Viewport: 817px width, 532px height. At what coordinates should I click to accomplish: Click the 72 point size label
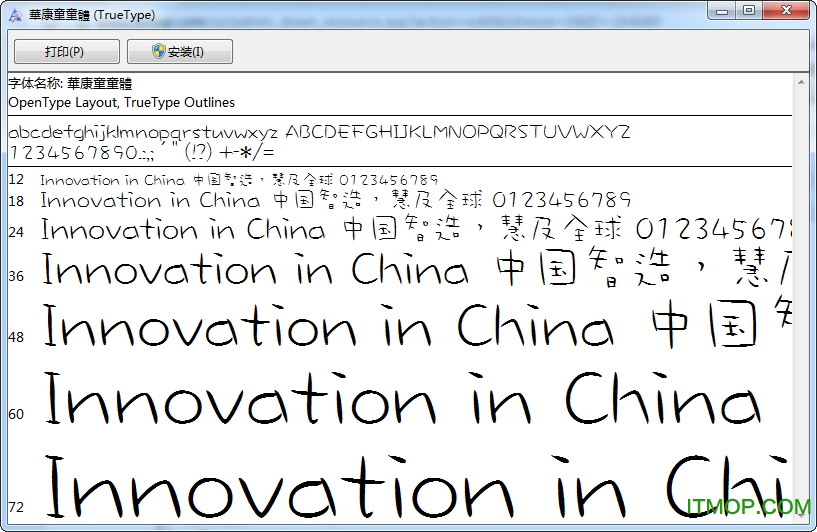tap(16, 507)
